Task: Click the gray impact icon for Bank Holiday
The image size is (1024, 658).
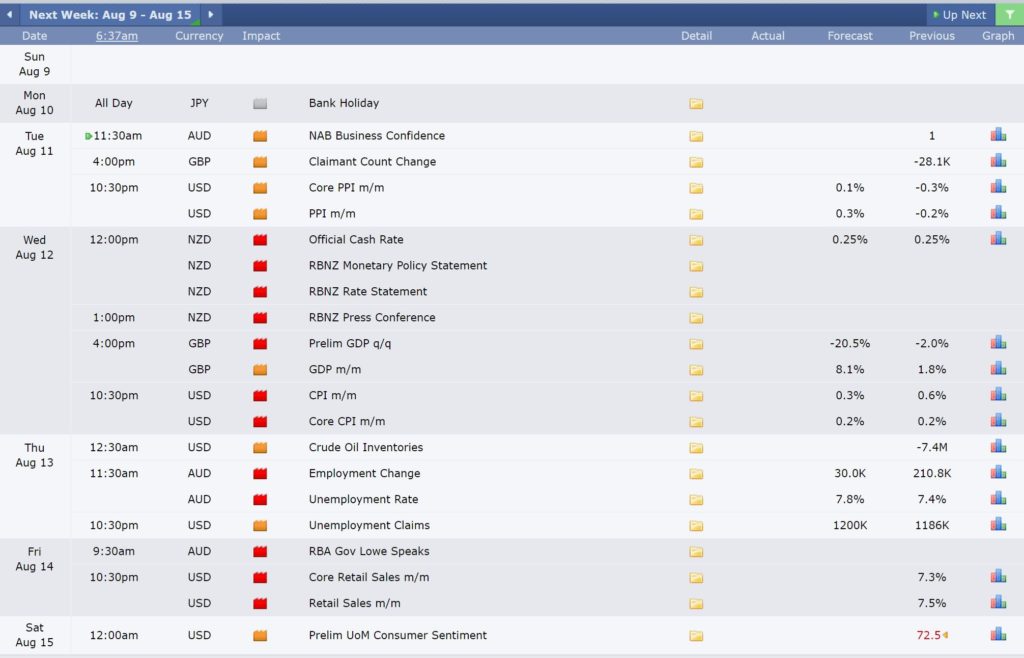Action: (260, 103)
